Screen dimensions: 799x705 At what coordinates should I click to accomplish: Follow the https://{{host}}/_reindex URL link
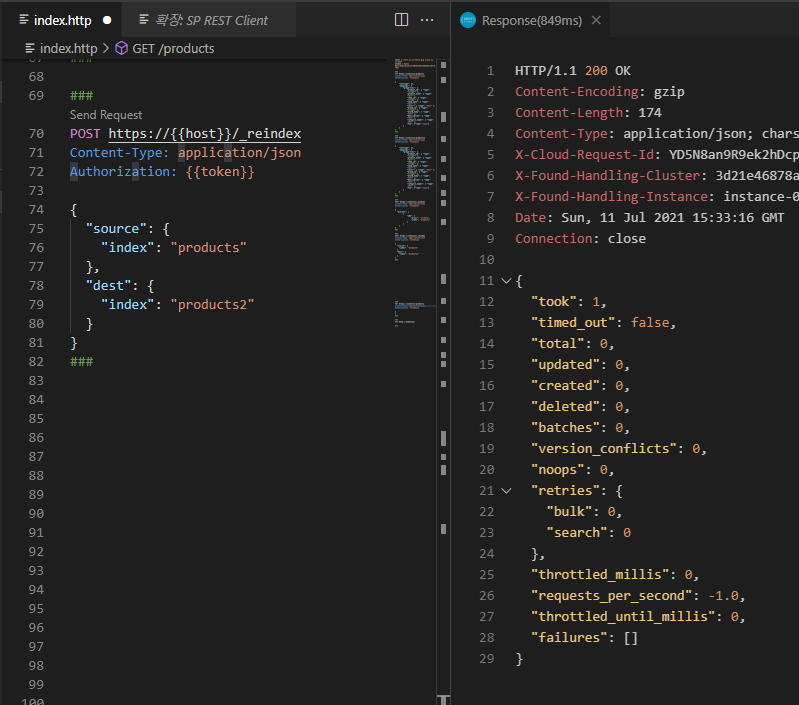click(x=204, y=134)
